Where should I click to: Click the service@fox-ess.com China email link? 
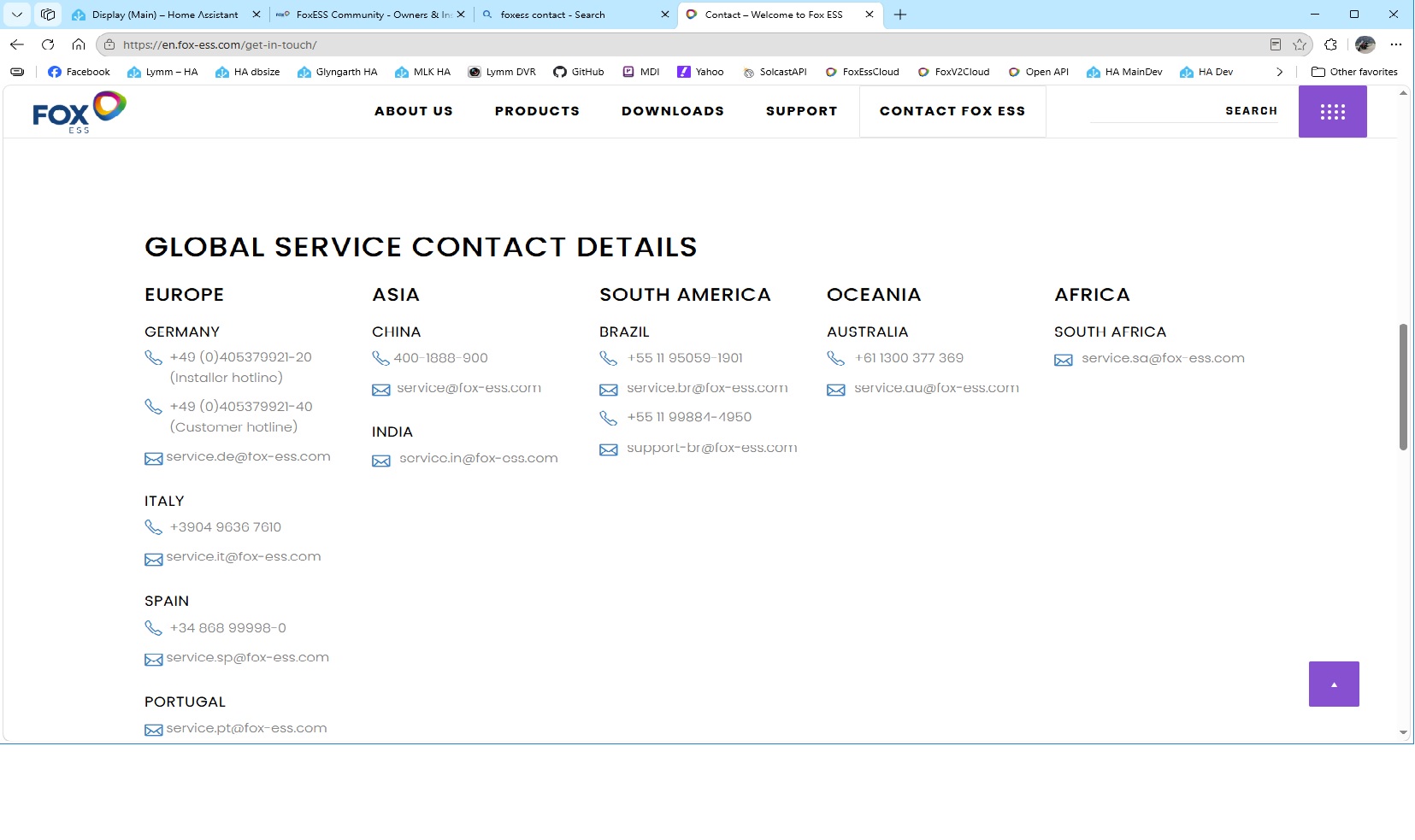(x=469, y=388)
